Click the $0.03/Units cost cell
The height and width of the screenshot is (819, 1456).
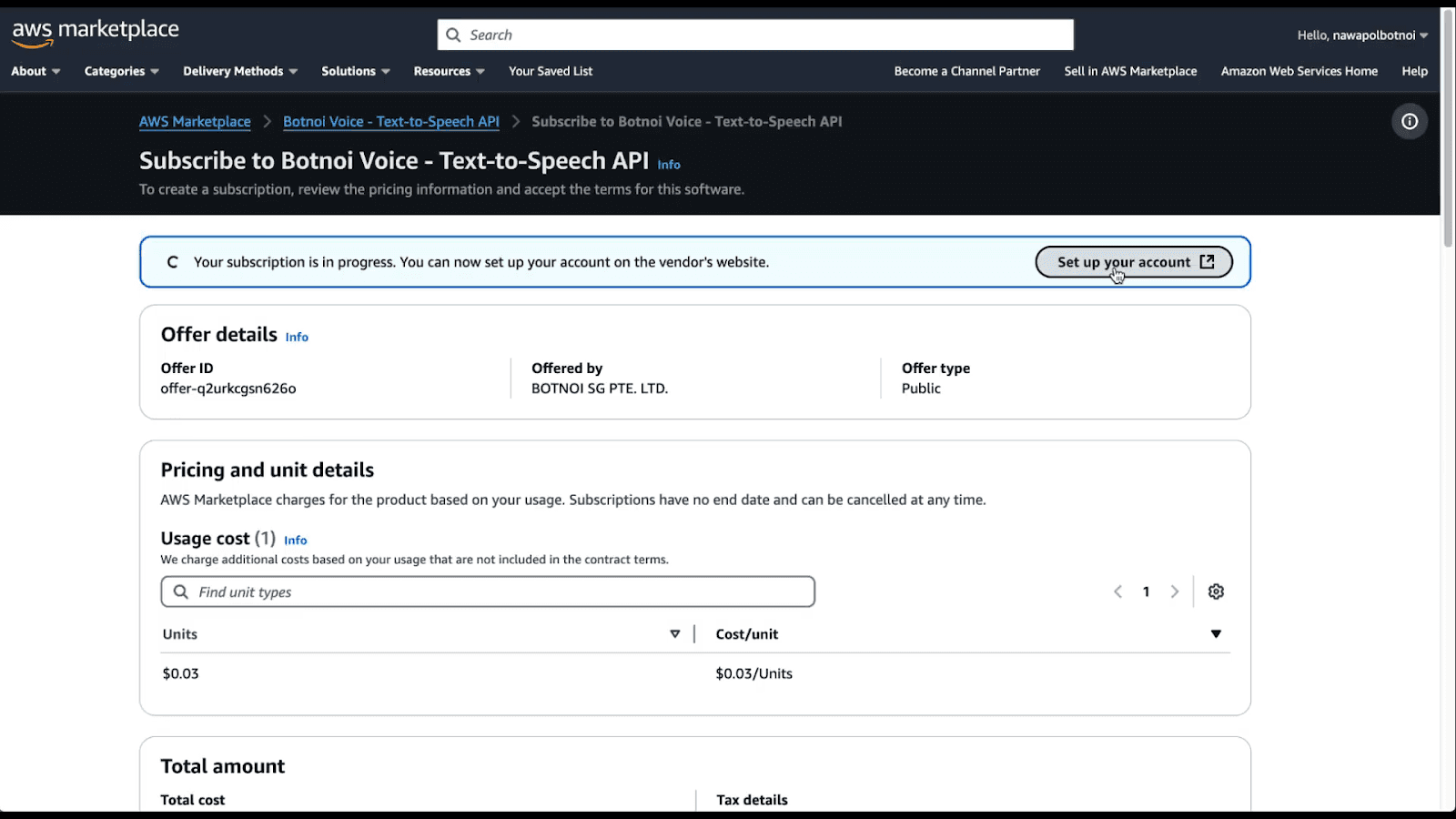pyautogui.click(x=753, y=673)
